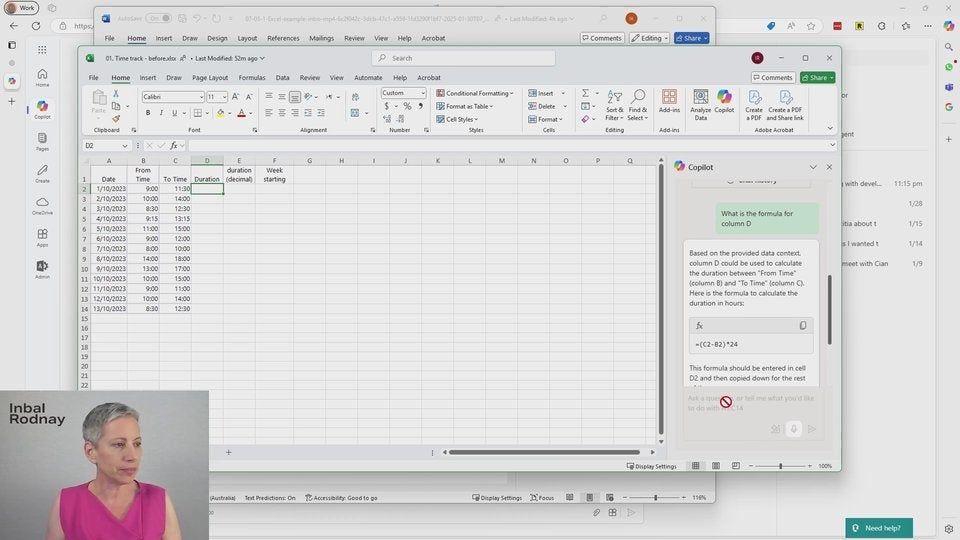Expand Conditional Formatting menu
The image size is (960, 540).
[475, 93]
